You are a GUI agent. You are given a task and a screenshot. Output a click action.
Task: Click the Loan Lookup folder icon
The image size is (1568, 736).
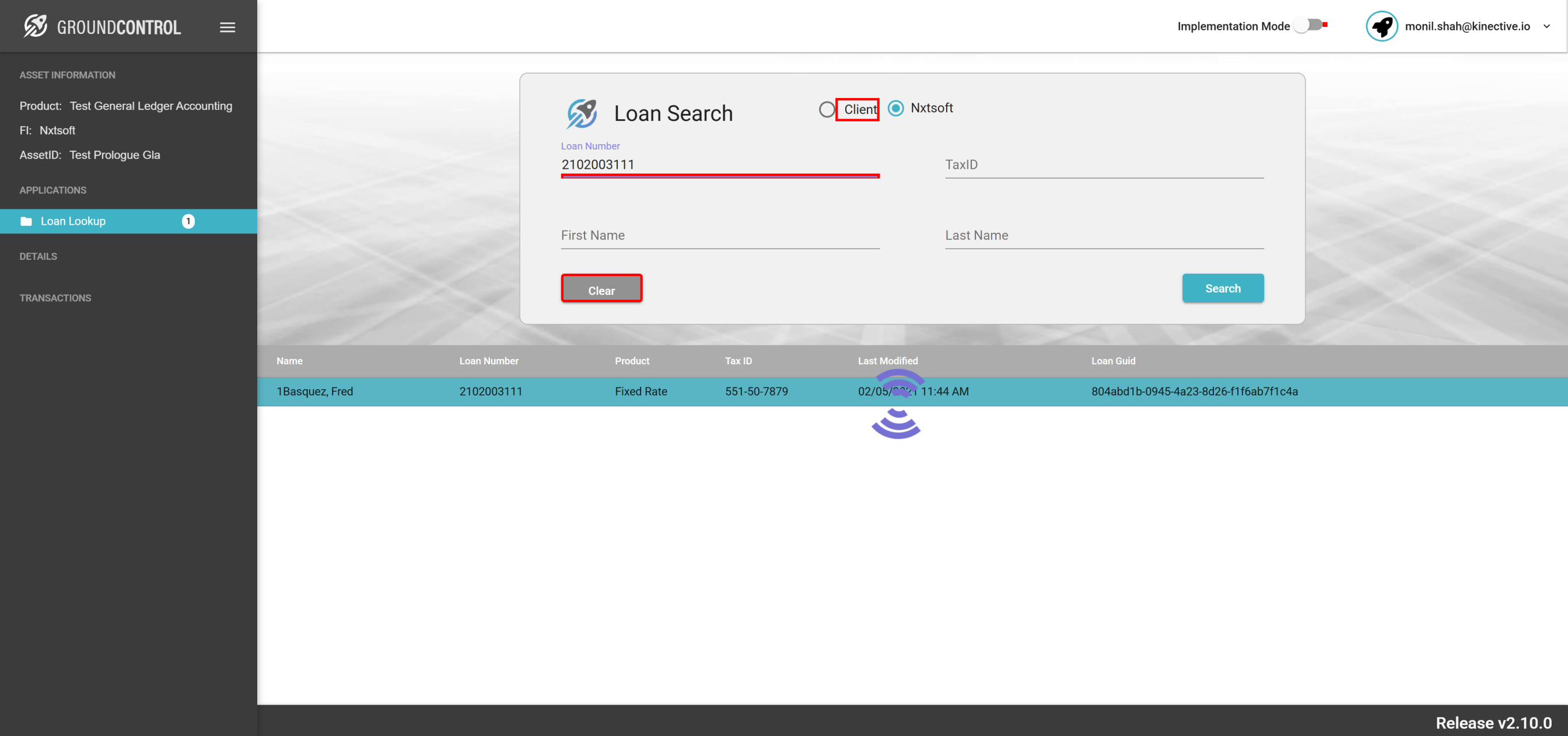tap(26, 221)
